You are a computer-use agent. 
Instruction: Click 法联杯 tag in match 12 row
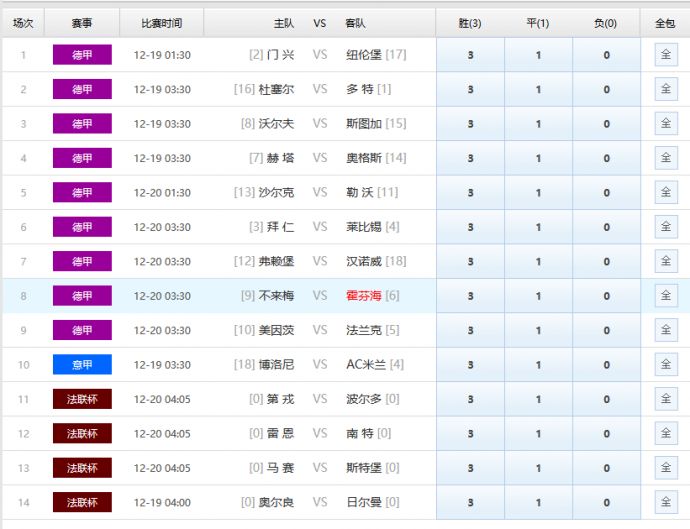pyautogui.click(x=82, y=433)
